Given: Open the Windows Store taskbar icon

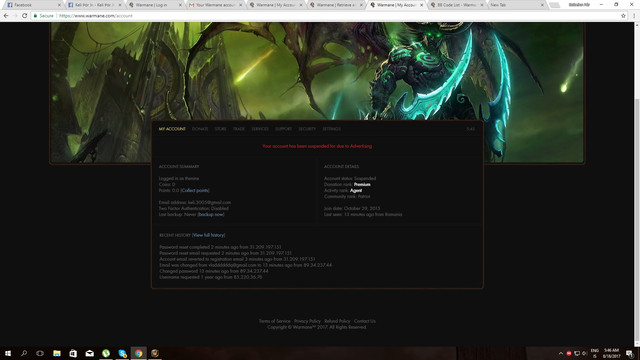Looking at the screenshot, I should click(x=73, y=353).
